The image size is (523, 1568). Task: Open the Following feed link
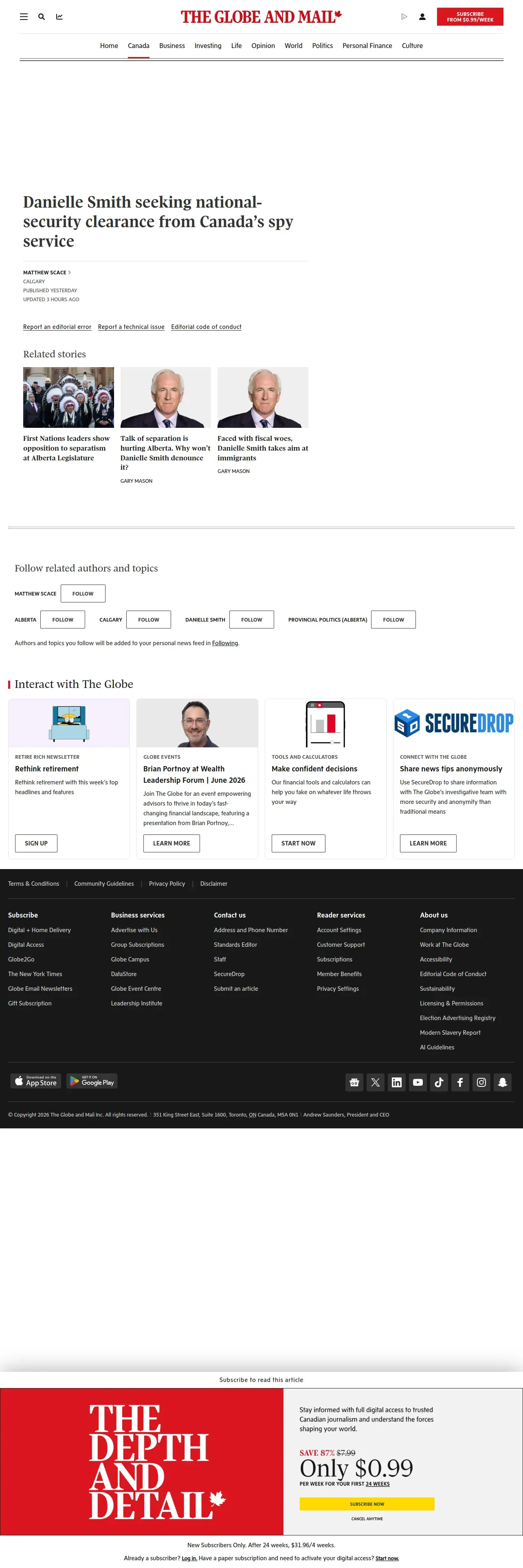coord(225,643)
